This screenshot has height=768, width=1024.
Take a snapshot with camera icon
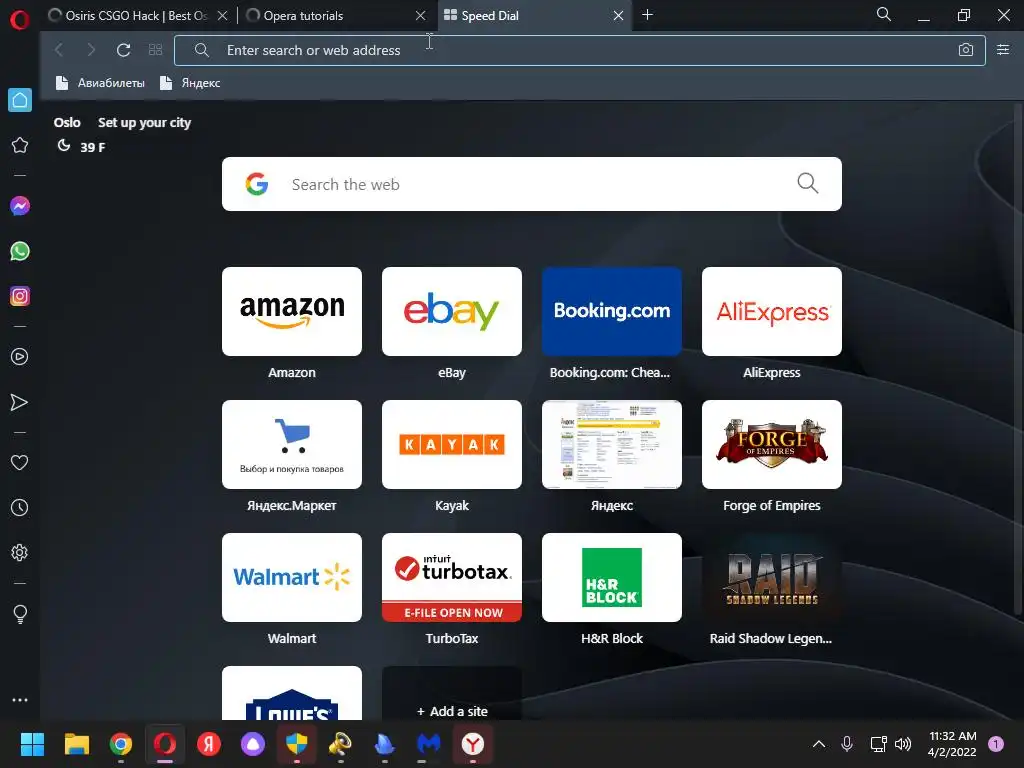966,50
